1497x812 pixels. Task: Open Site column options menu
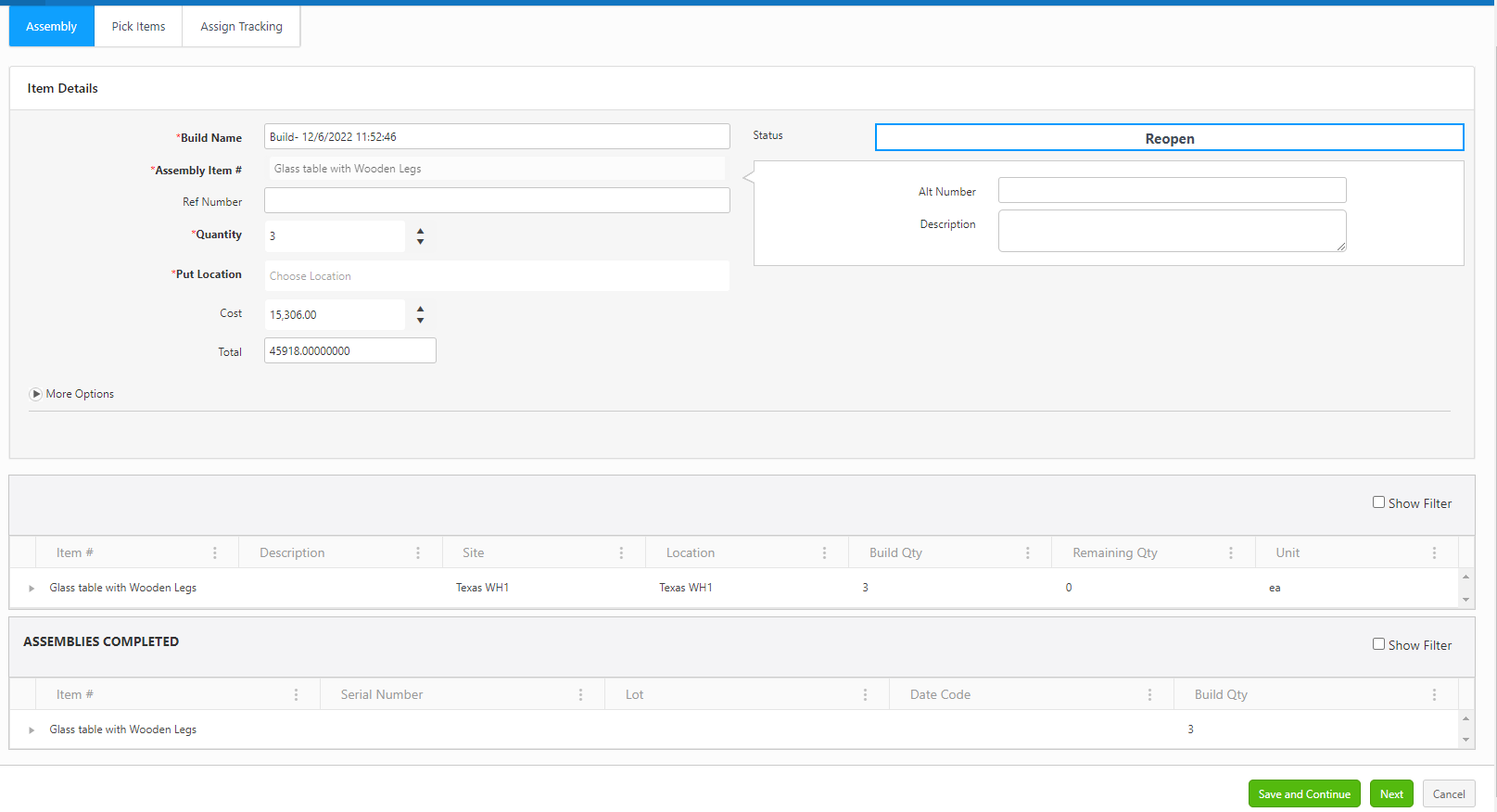[621, 552]
